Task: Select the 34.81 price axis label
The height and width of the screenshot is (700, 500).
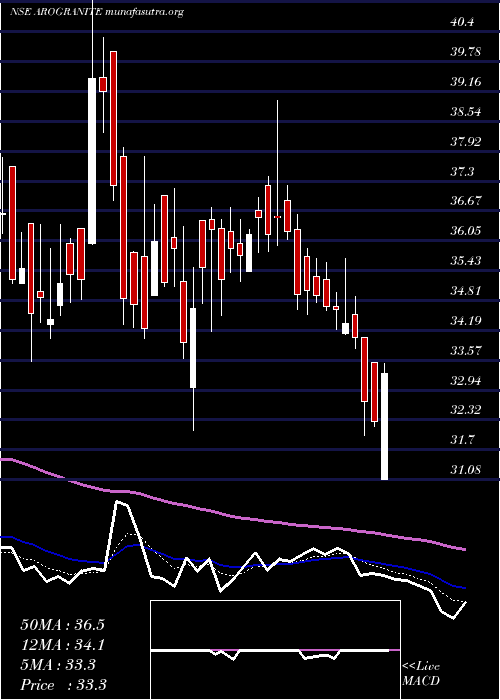Action: pyautogui.click(x=466, y=291)
